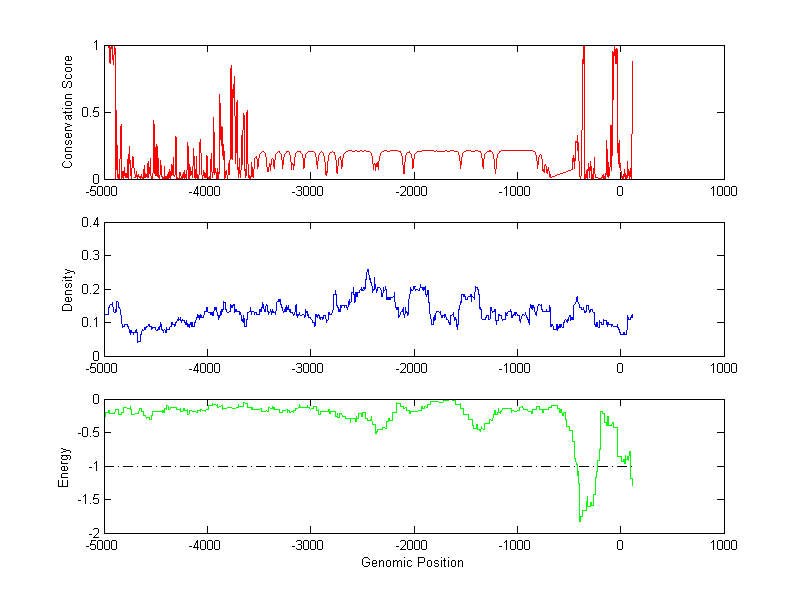This screenshot has height=599, width=800.
Task: Click the Energy y-axis label
Action: 64,466
